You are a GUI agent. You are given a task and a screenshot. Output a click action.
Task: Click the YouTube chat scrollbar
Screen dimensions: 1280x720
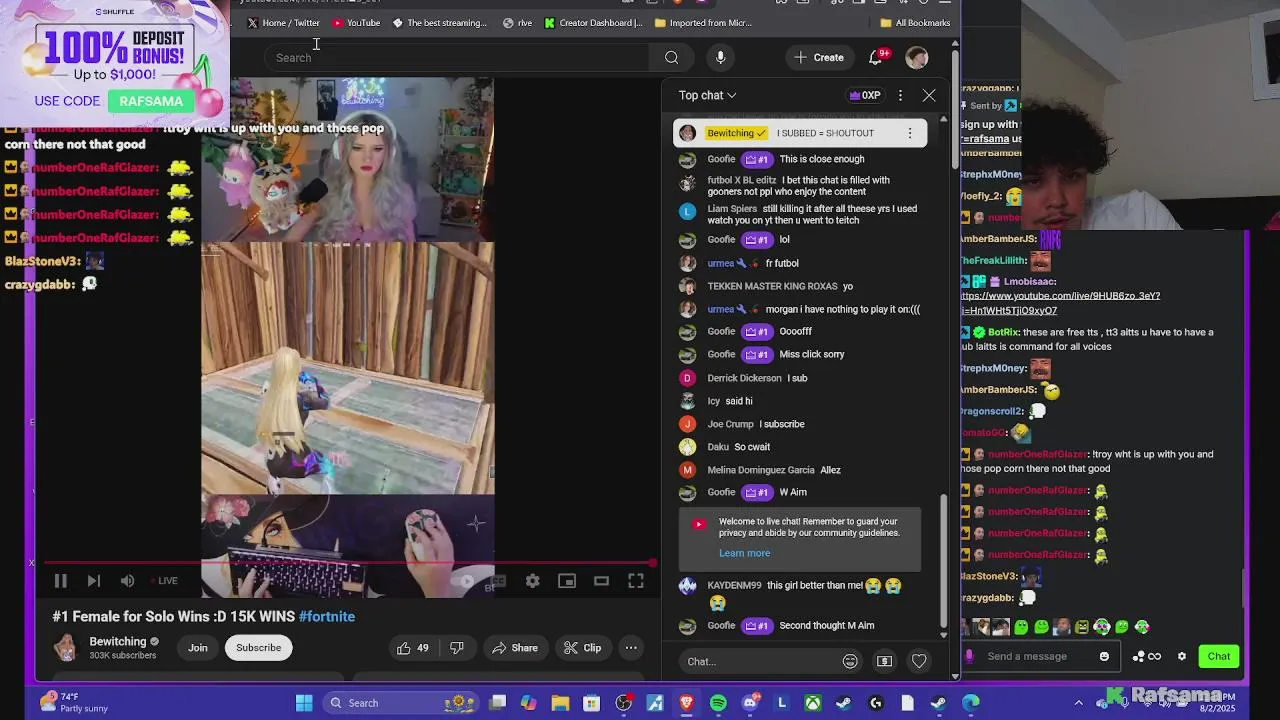(943, 560)
